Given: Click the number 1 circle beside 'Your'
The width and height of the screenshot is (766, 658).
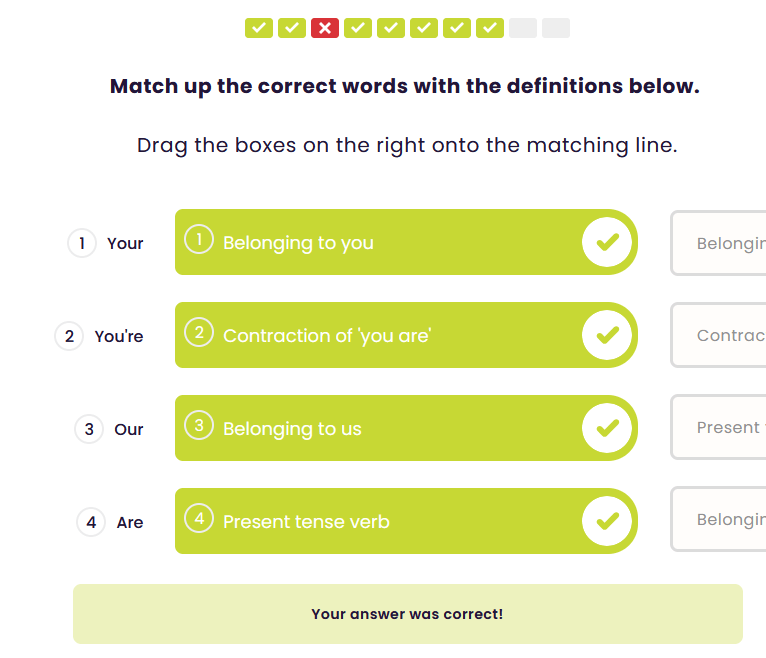Looking at the screenshot, I should pos(82,243).
